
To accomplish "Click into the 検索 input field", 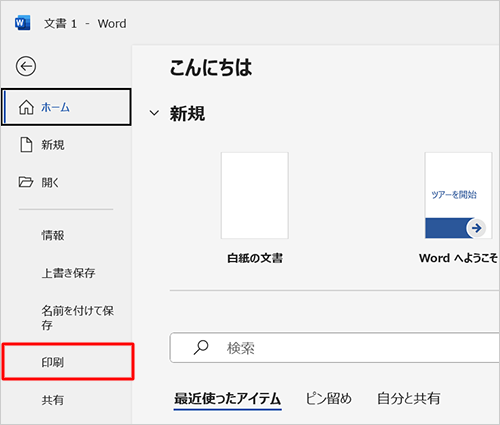I will pyautogui.click(x=335, y=348).
